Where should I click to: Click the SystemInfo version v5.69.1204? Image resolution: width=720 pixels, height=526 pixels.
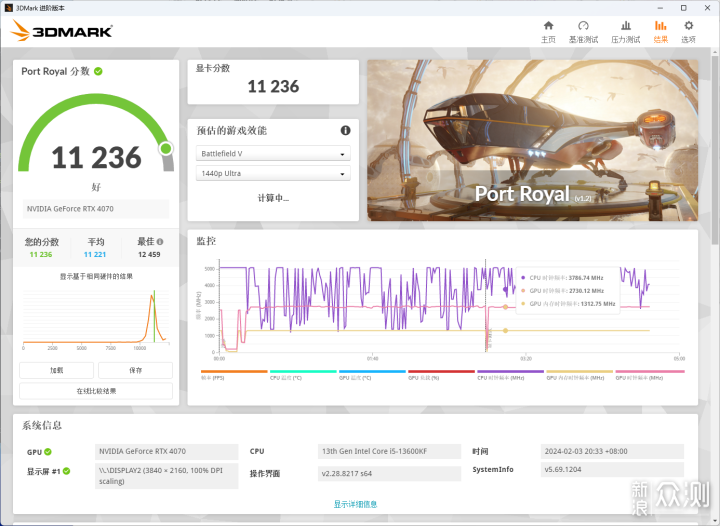pos(612,470)
